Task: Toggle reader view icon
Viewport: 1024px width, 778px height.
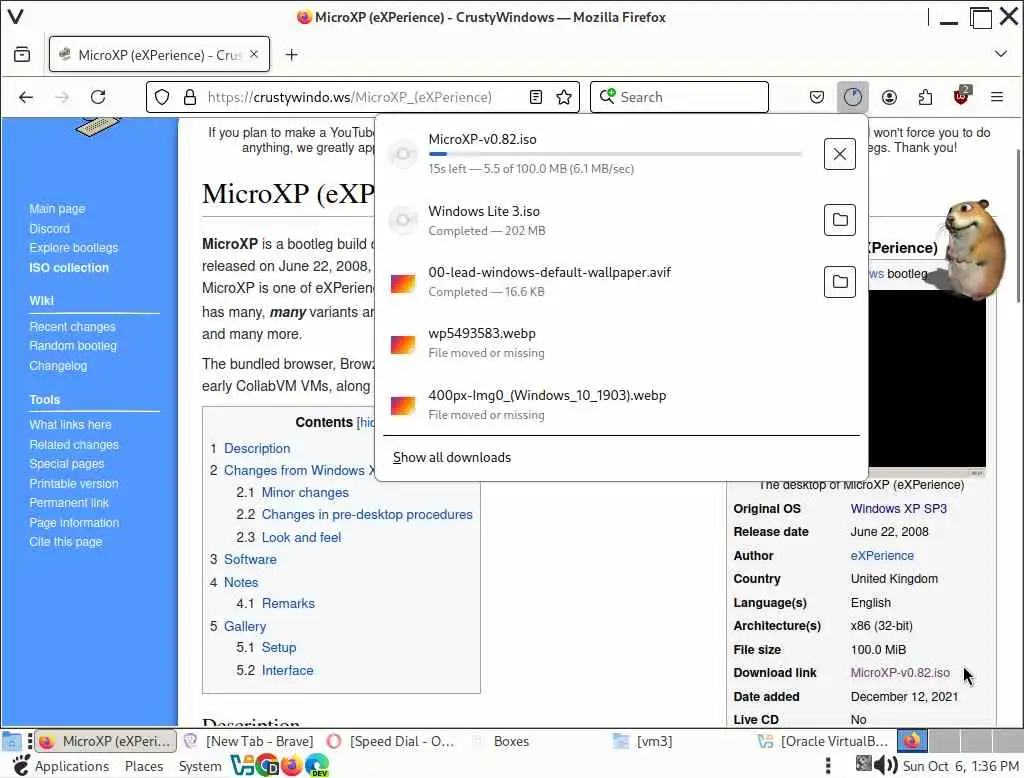Action: tap(536, 97)
